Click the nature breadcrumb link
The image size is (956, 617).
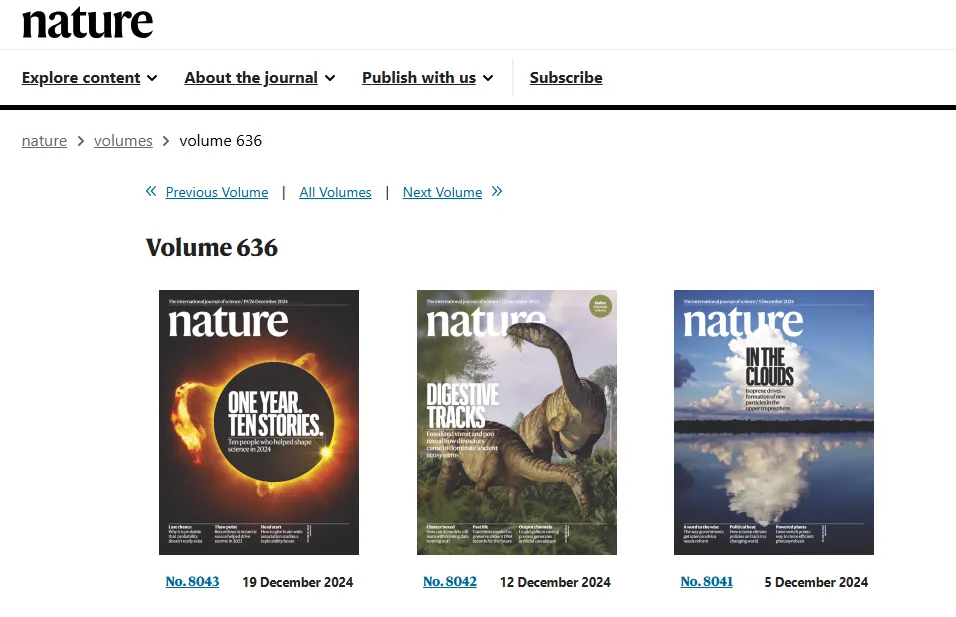[x=45, y=141]
